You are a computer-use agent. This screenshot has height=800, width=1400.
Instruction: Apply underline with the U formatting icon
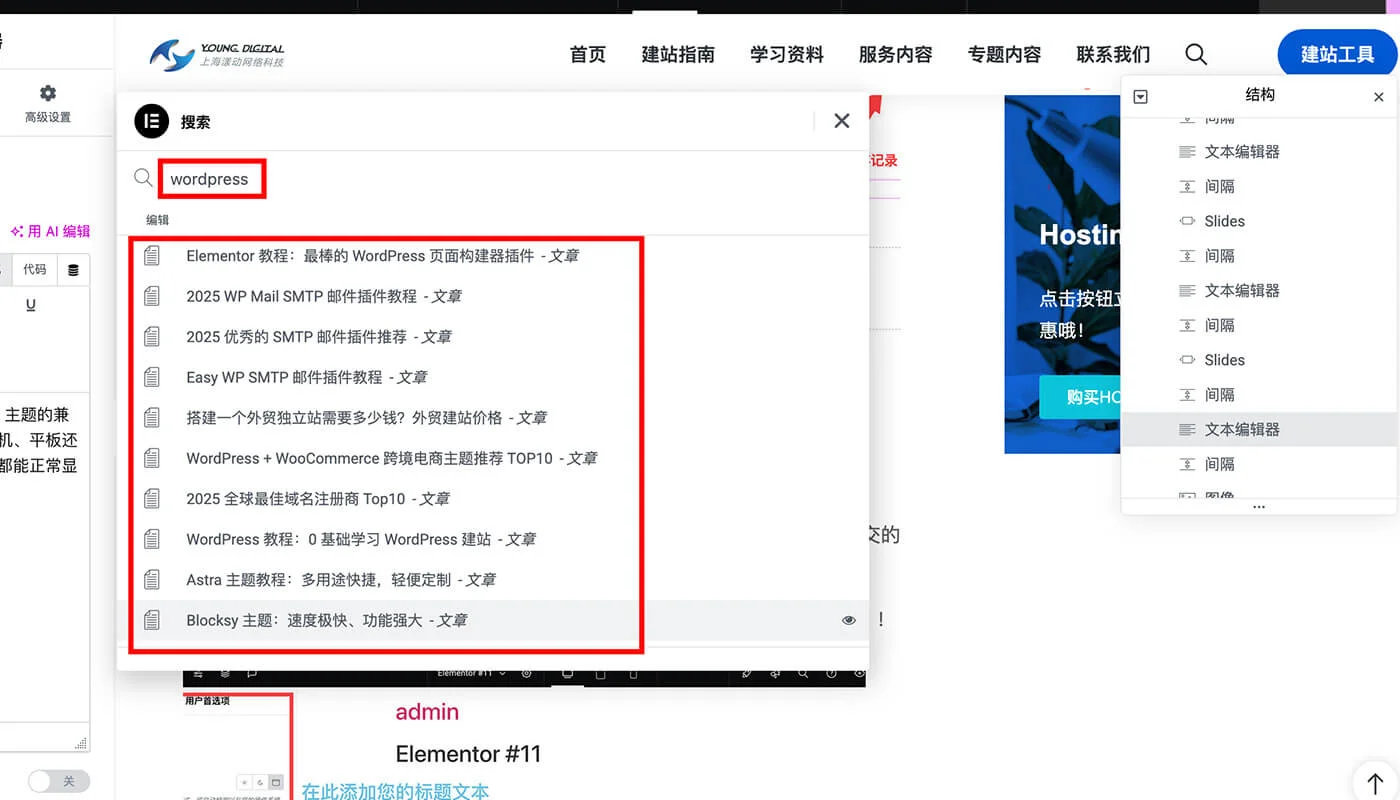click(29, 302)
